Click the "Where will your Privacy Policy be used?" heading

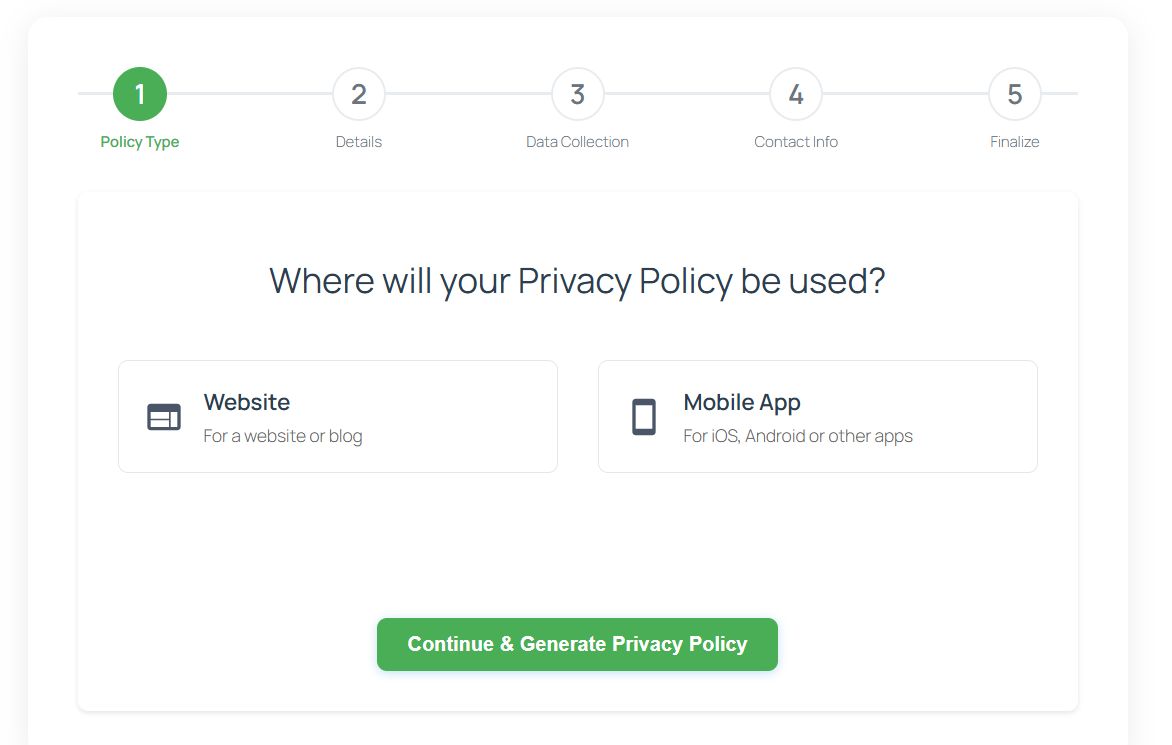click(578, 281)
